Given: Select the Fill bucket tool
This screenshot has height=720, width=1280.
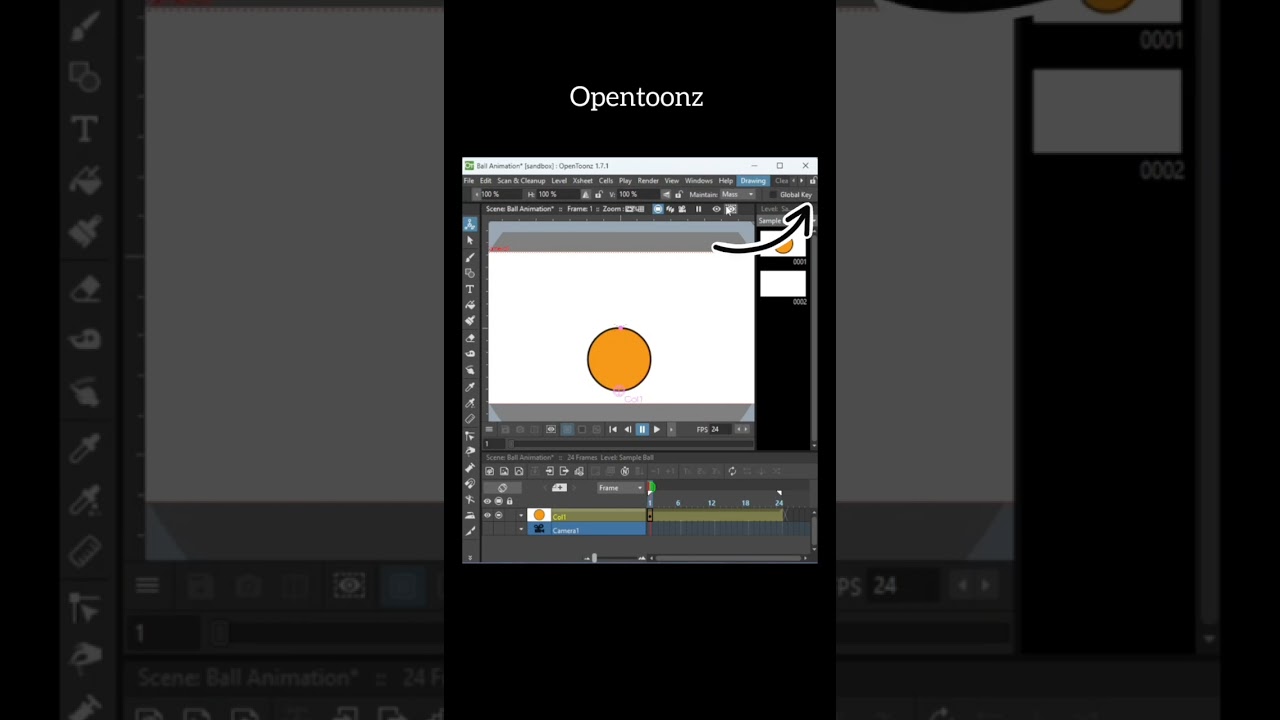Looking at the screenshot, I should [x=470, y=305].
